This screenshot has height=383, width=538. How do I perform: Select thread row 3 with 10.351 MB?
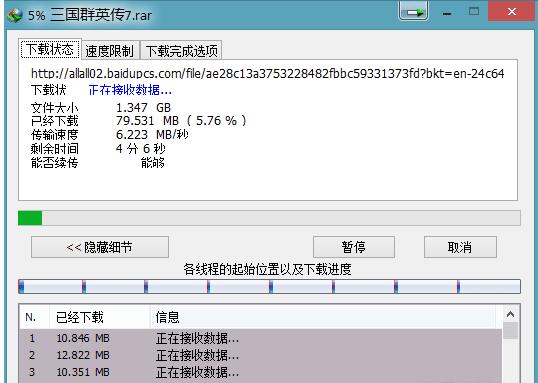click(261, 372)
